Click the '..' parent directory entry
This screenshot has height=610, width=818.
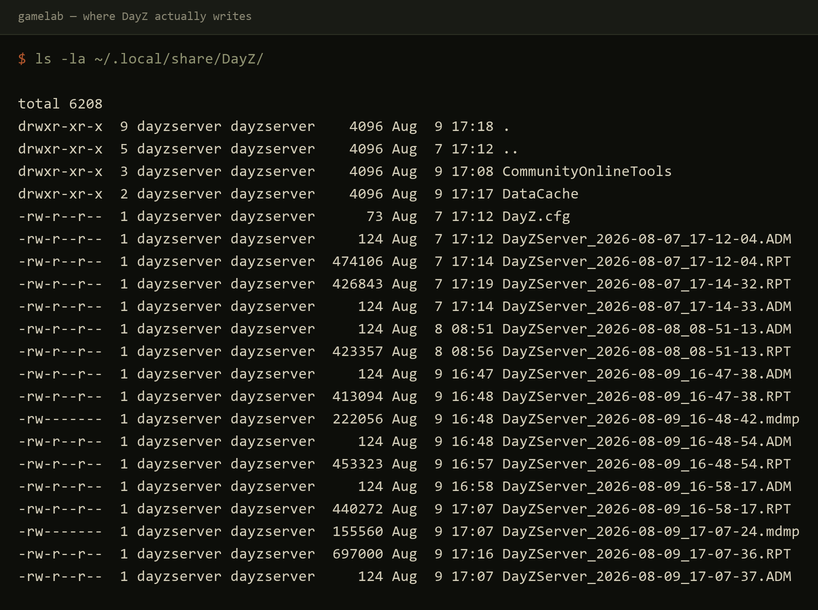pyautogui.click(x=510, y=151)
